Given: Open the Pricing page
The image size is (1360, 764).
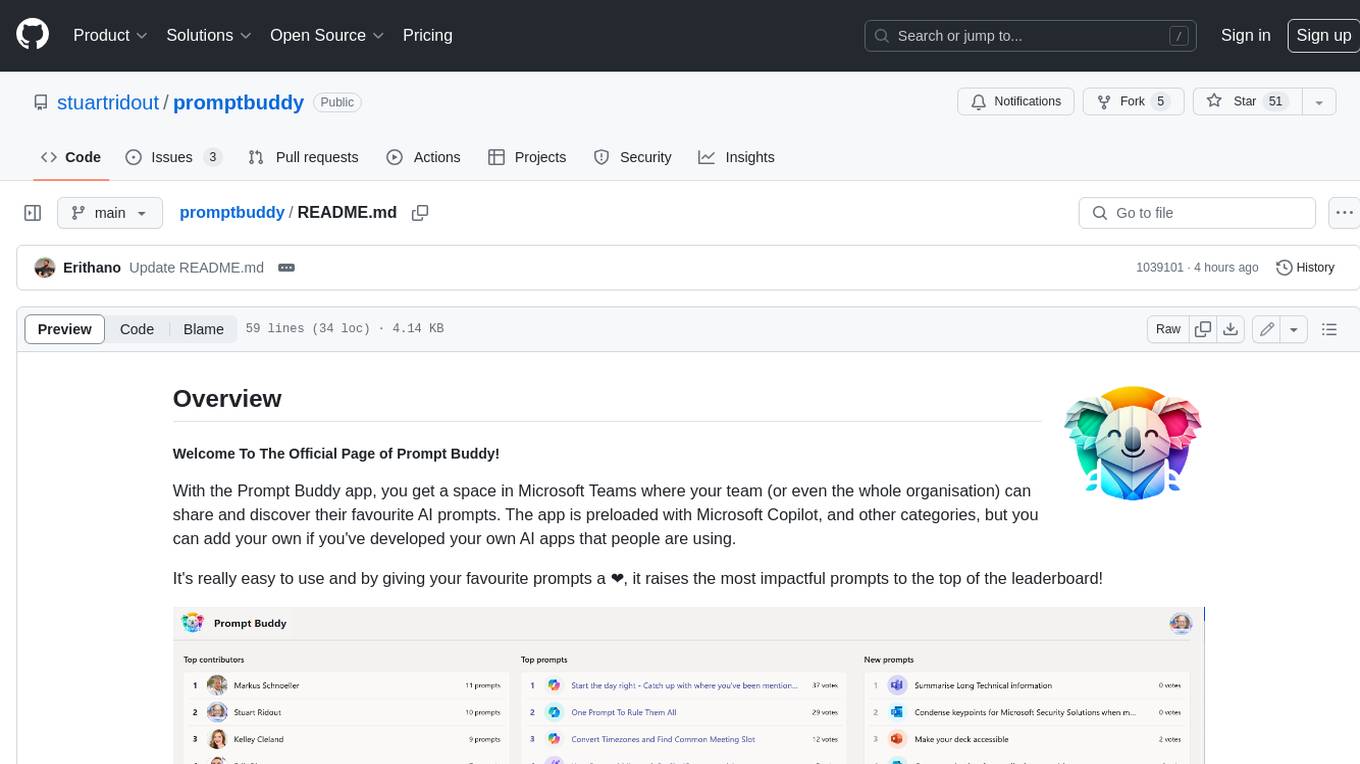Looking at the screenshot, I should tap(427, 35).
